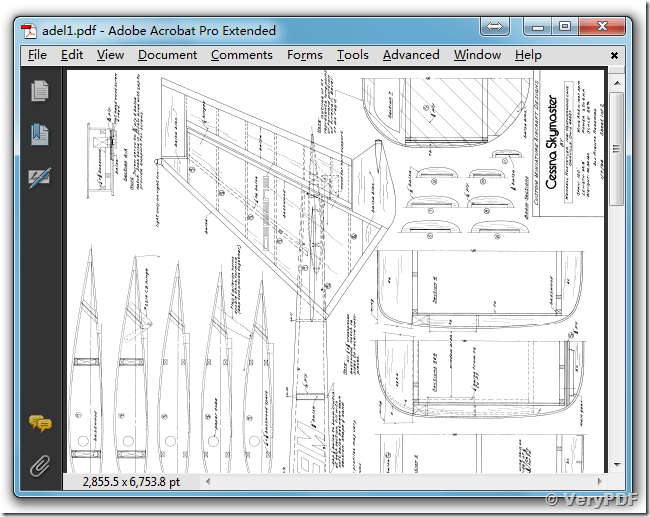Click the horizontal scrollbar left arrow
Viewport: 650px width, 517px height.
click(208, 481)
